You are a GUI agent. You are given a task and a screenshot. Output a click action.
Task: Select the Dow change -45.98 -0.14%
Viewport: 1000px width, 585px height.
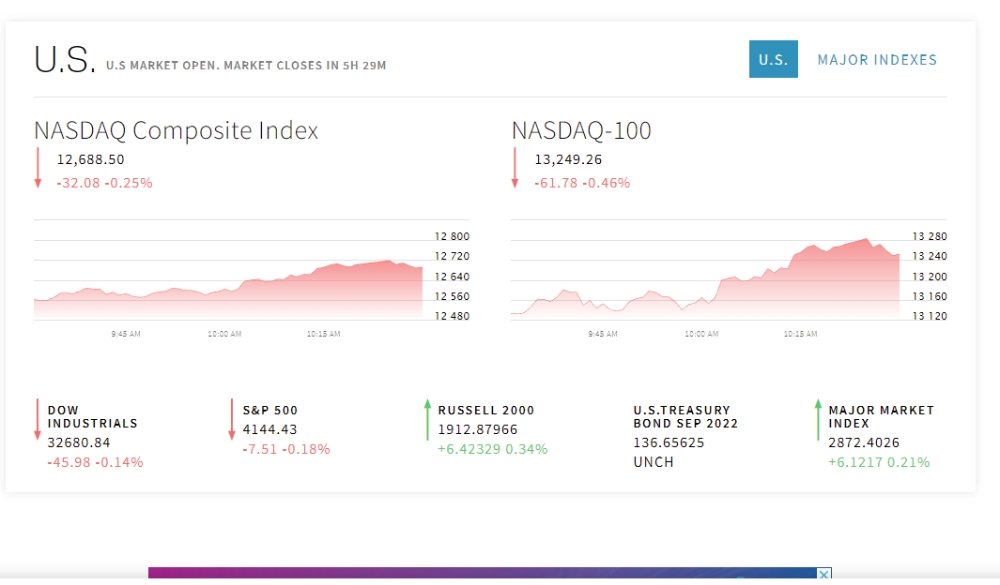click(96, 463)
